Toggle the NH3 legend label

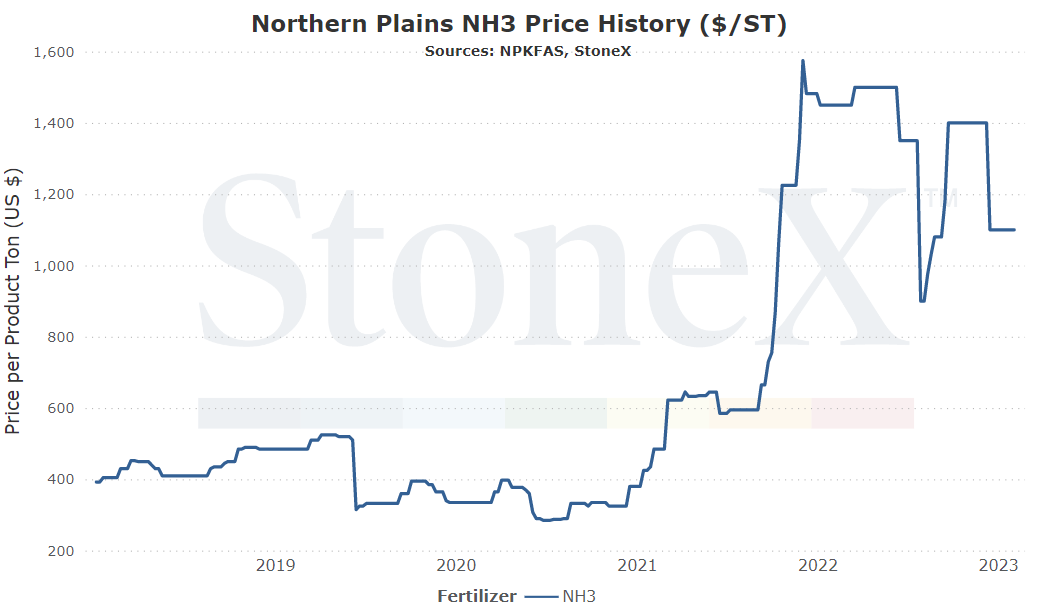(579, 596)
